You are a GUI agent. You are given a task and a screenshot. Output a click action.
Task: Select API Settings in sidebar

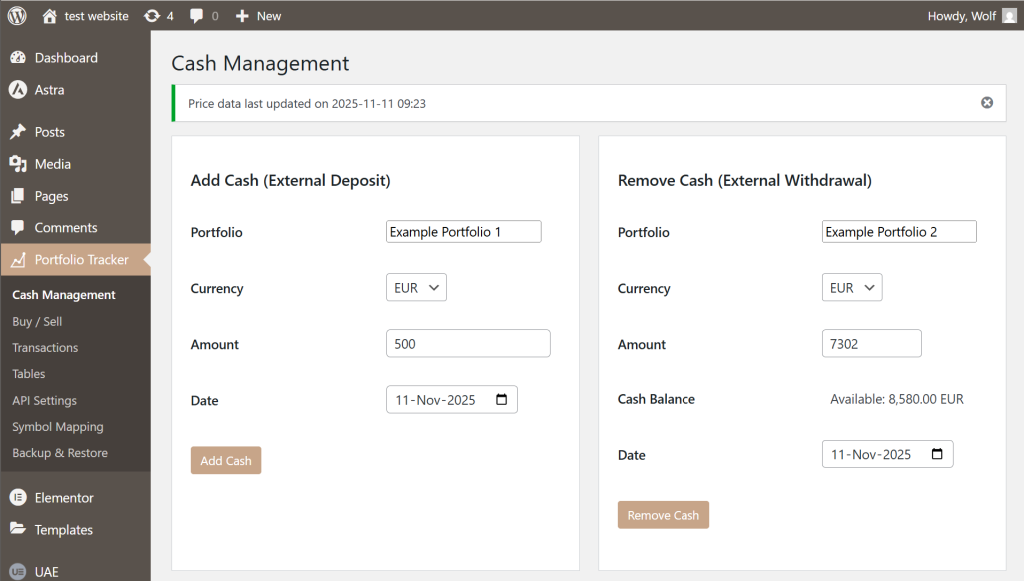click(x=44, y=400)
